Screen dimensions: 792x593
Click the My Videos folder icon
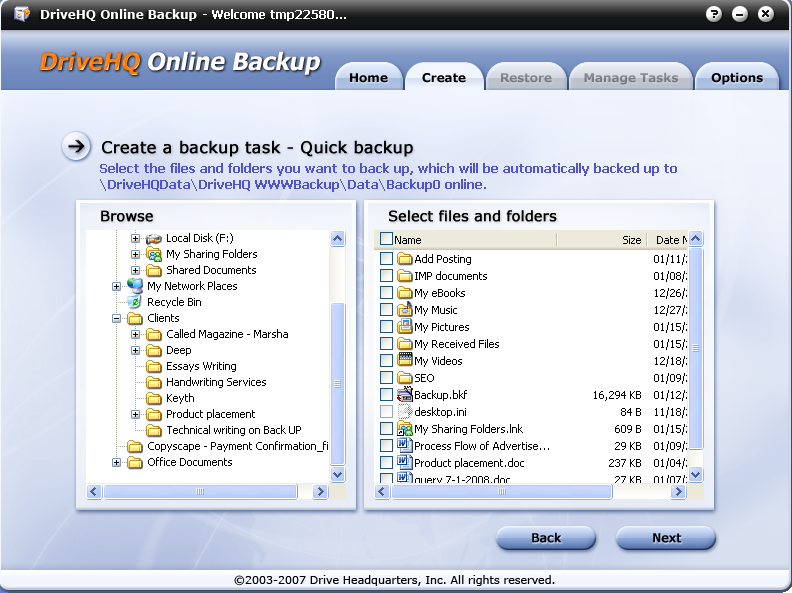click(x=405, y=360)
